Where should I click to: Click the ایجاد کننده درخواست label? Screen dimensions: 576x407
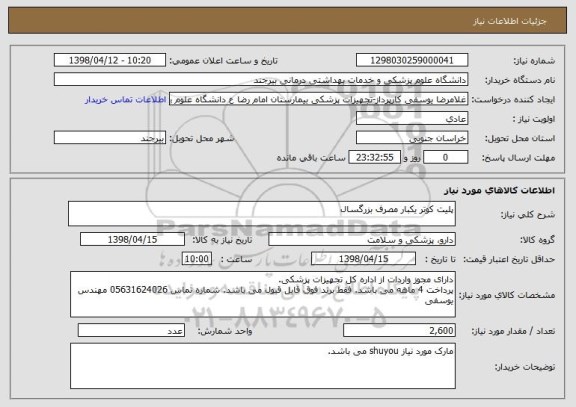[513, 100]
